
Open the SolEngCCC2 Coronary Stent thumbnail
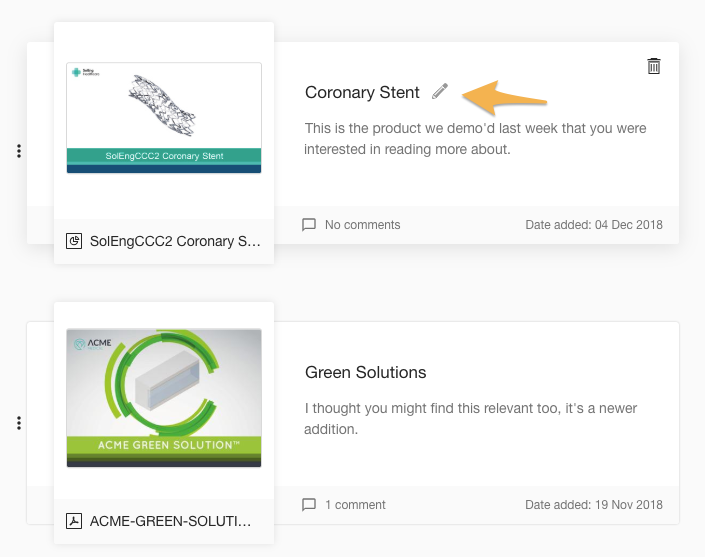(164, 118)
